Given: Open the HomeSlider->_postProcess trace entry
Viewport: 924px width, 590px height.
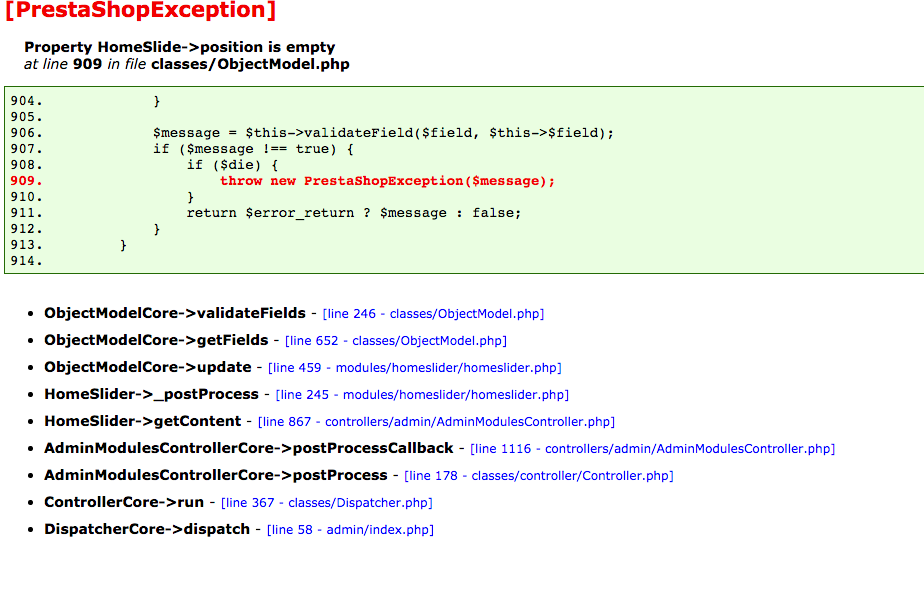Looking at the screenshot, I should click(x=151, y=394).
